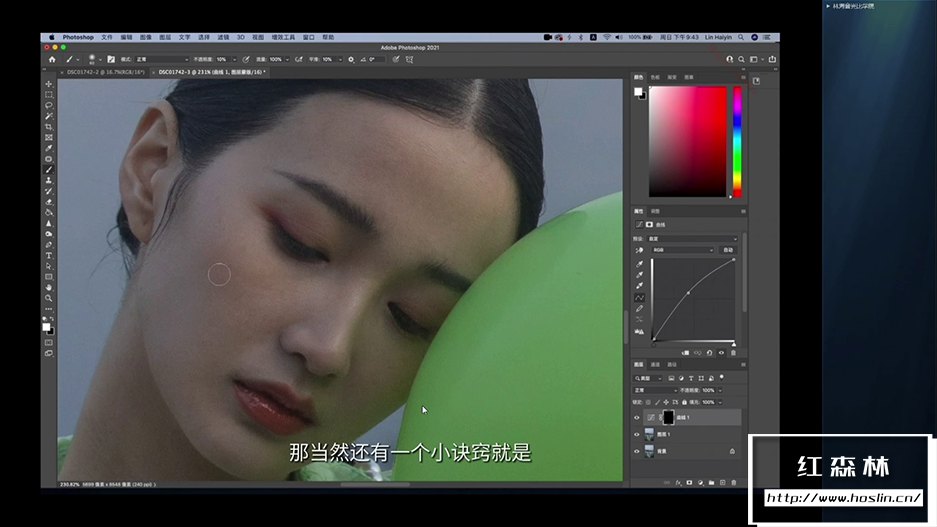Select the draw-curve pencil tool in Curves
Image resolution: width=937 pixels, height=527 pixels.
(639, 308)
